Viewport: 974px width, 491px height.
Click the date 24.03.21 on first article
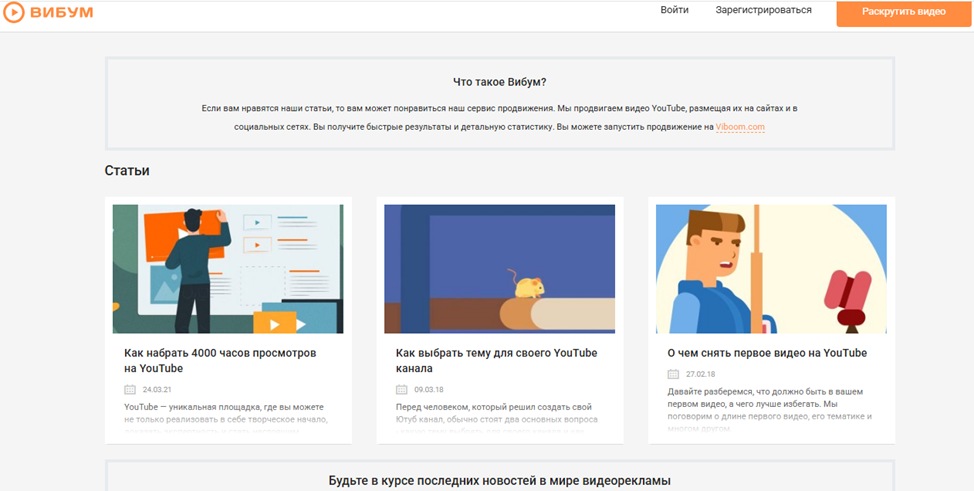pos(157,389)
